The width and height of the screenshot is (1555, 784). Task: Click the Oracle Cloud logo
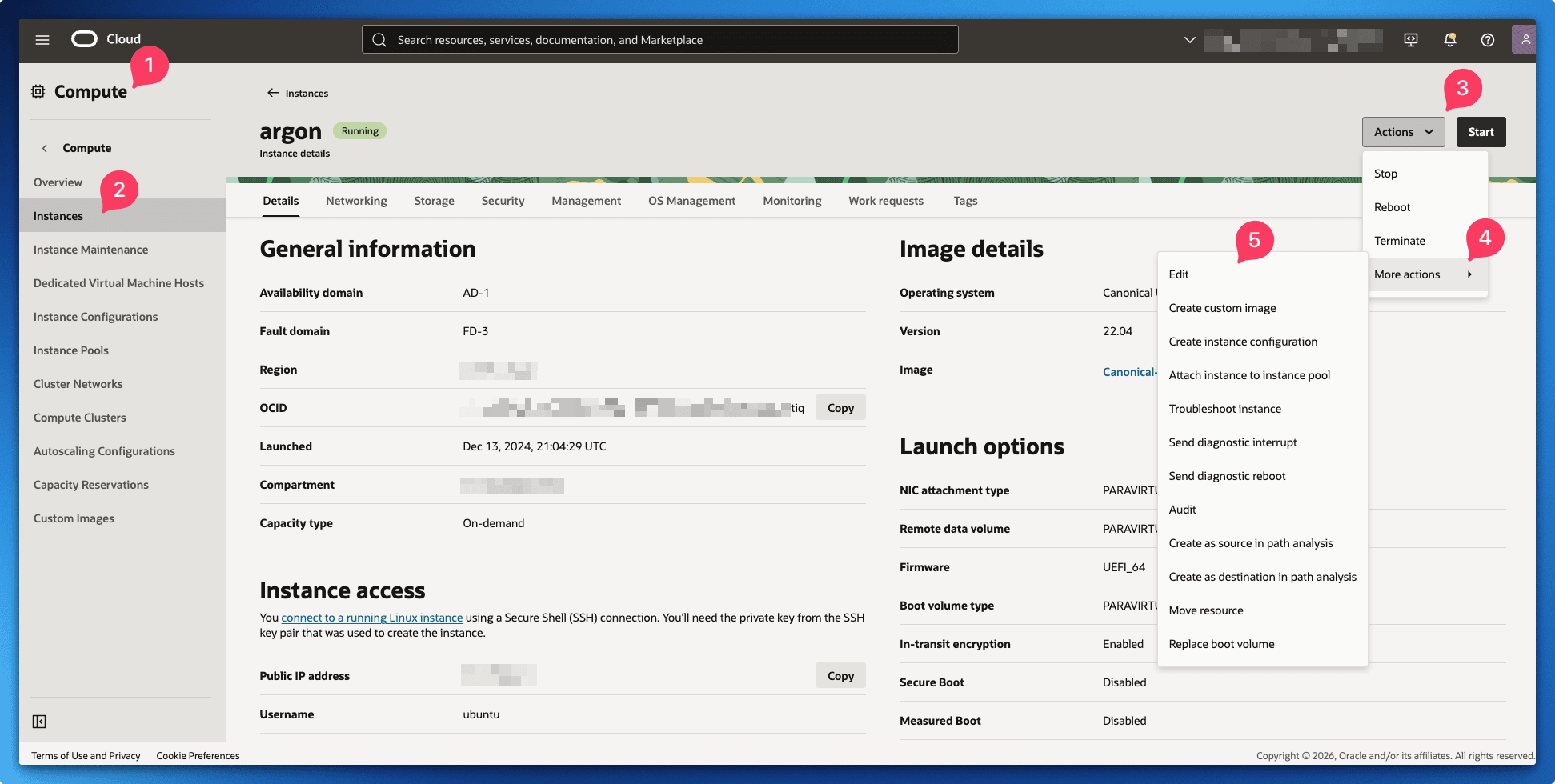click(x=106, y=39)
